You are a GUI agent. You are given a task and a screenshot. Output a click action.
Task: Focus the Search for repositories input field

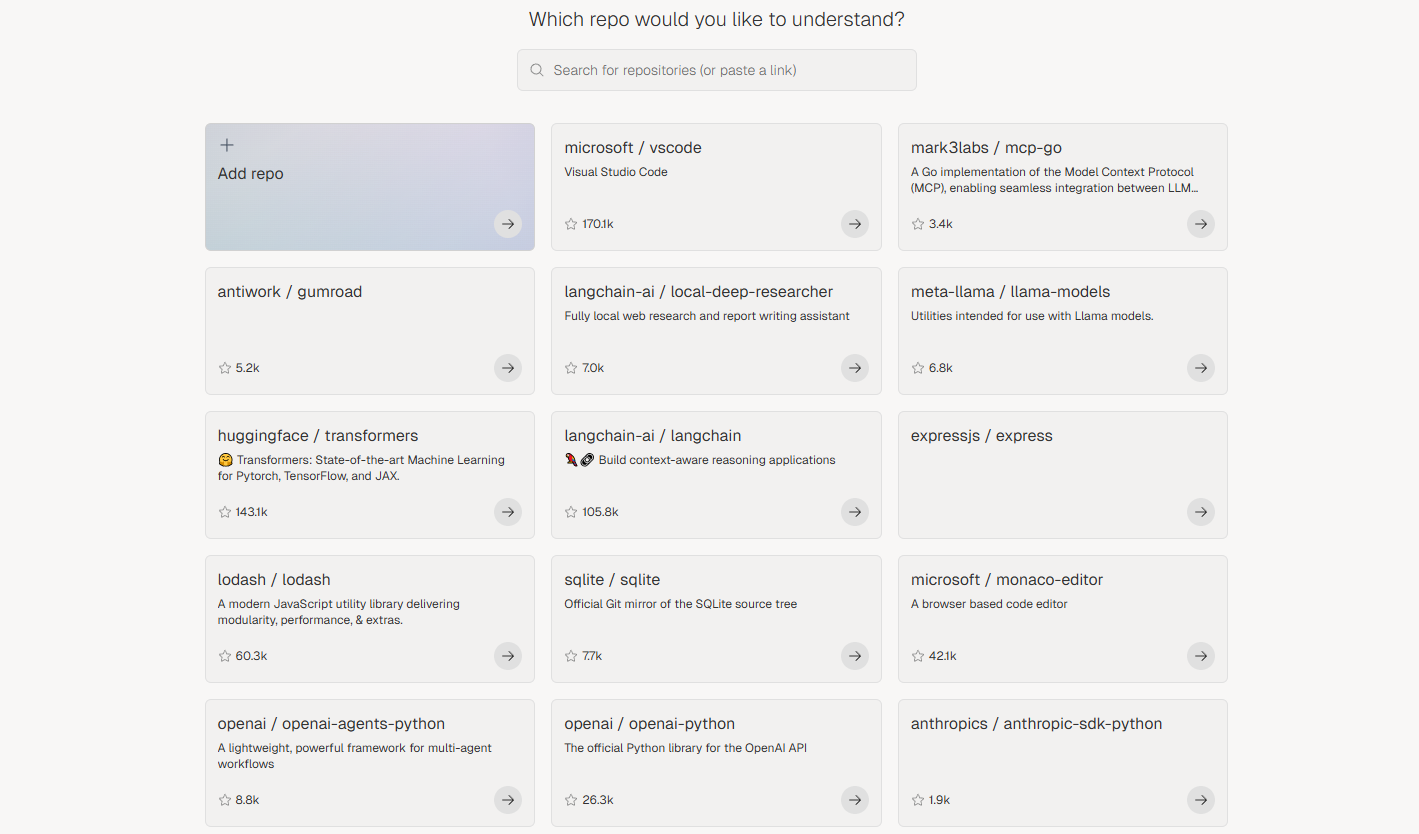(717, 70)
